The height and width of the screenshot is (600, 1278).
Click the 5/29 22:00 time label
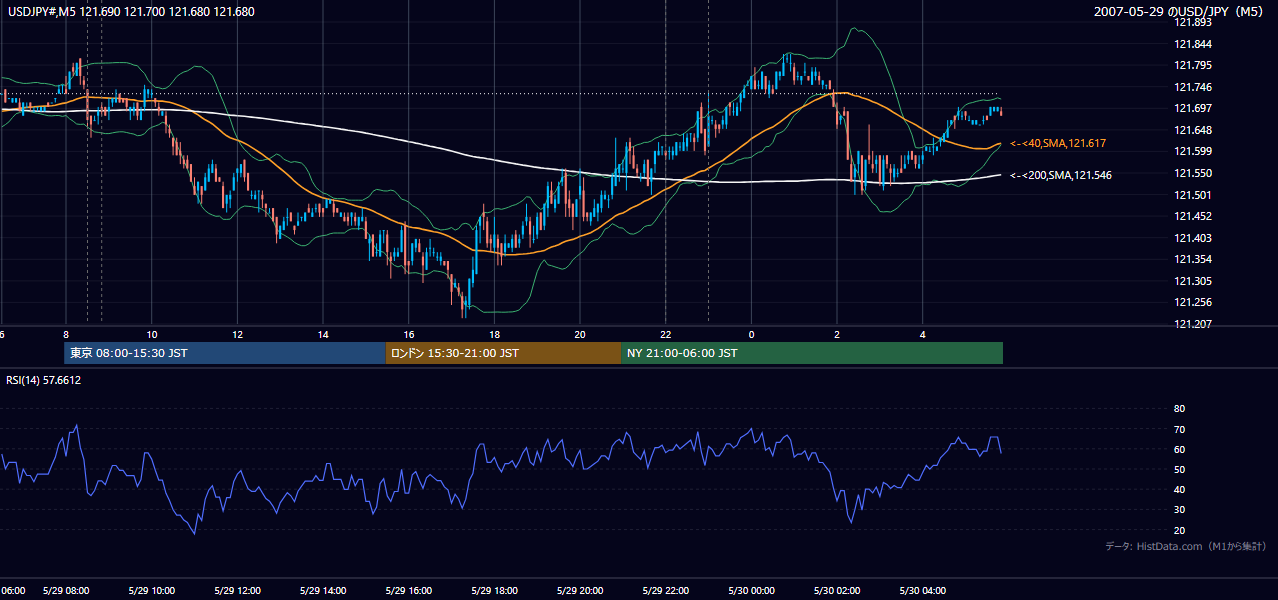pos(666,591)
